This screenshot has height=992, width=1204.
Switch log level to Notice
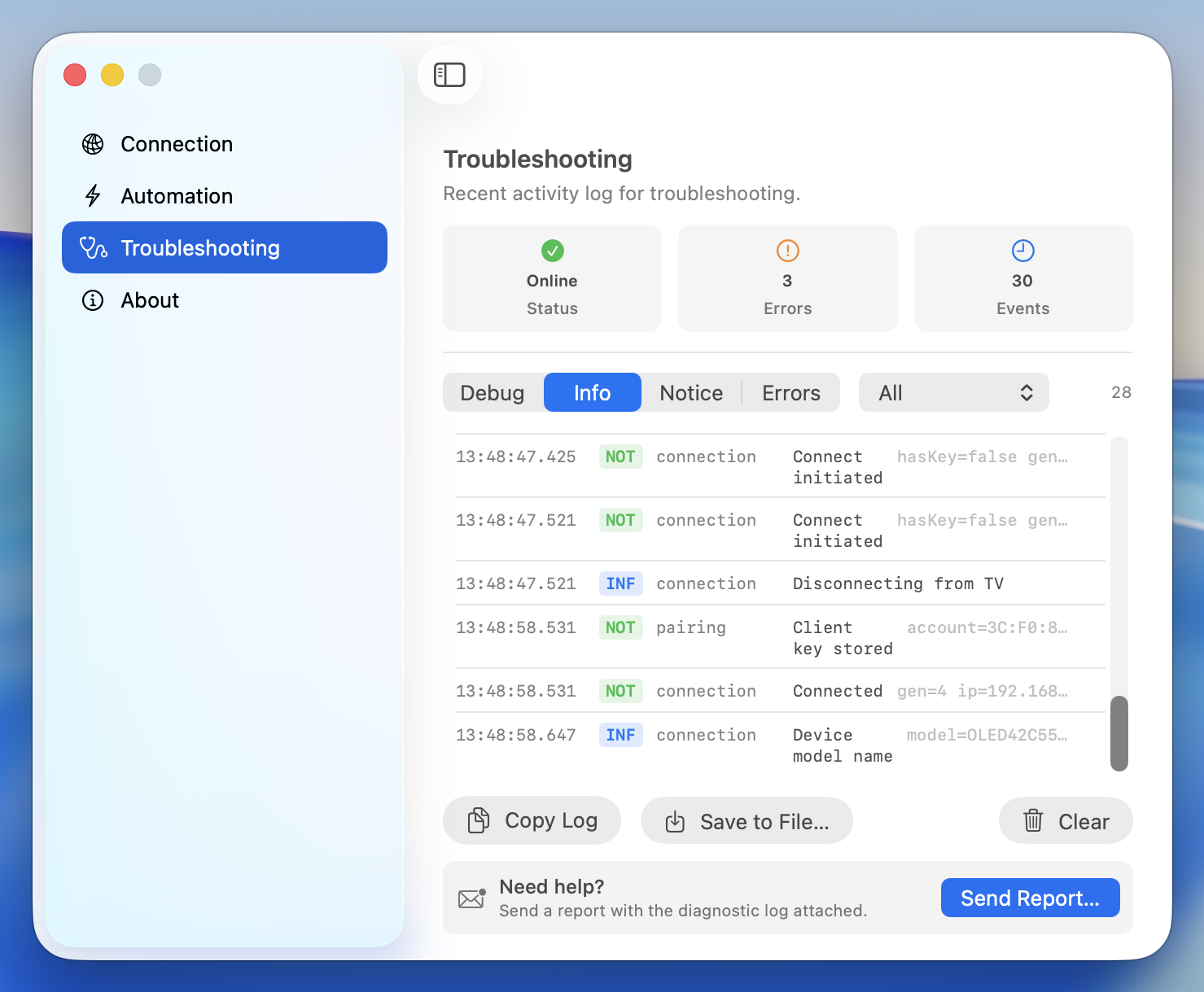click(x=692, y=392)
